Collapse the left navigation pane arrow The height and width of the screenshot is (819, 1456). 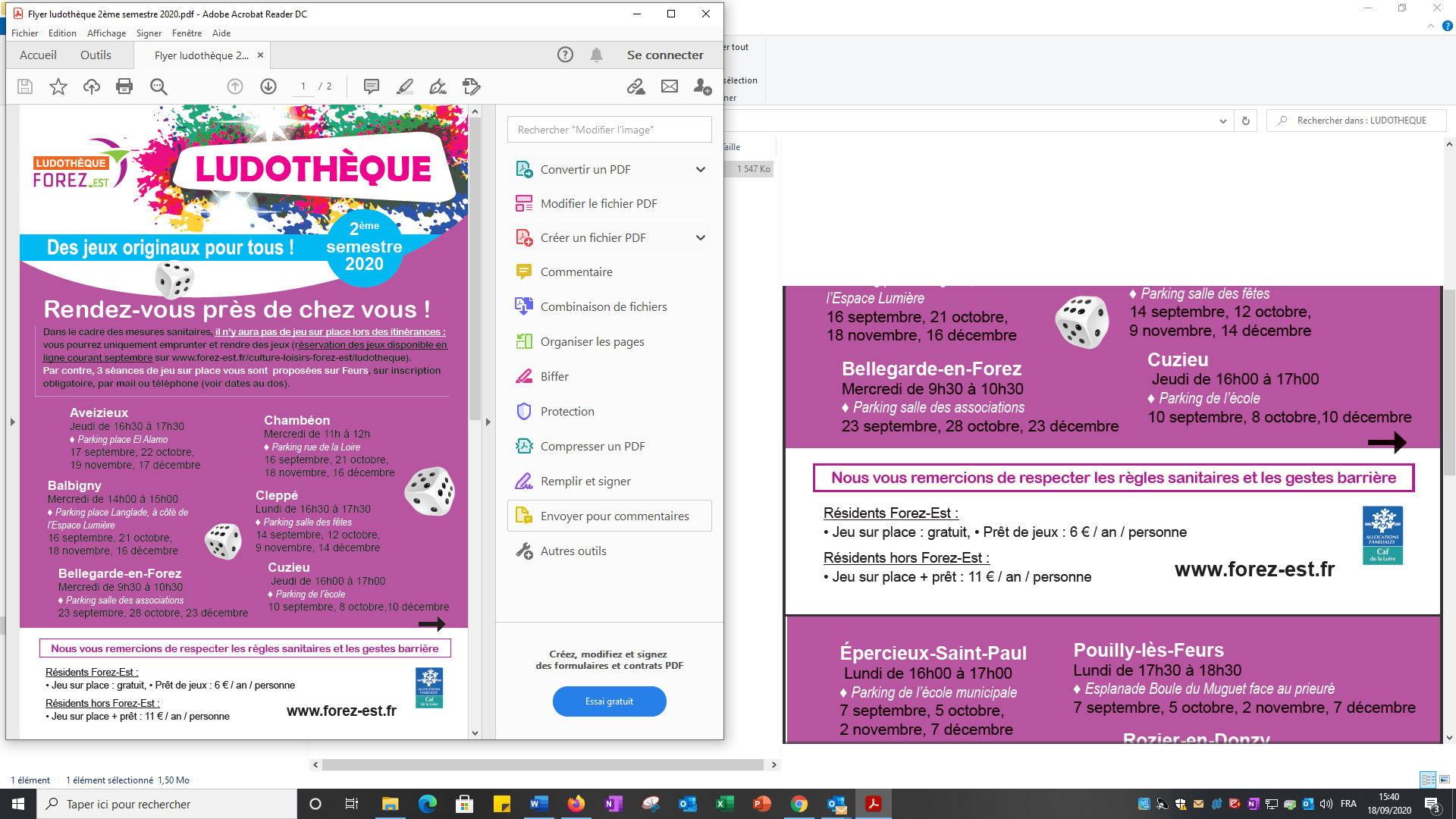point(12,422)
